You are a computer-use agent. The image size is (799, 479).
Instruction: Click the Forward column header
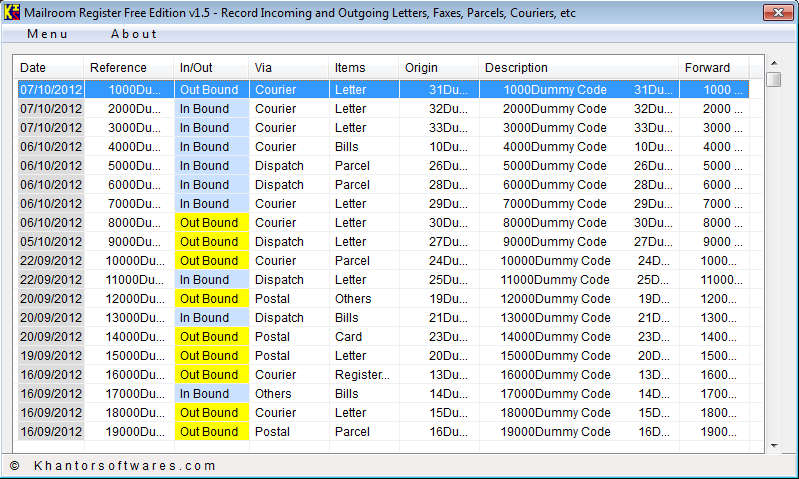pyautogui.click(x=707, y=68)
